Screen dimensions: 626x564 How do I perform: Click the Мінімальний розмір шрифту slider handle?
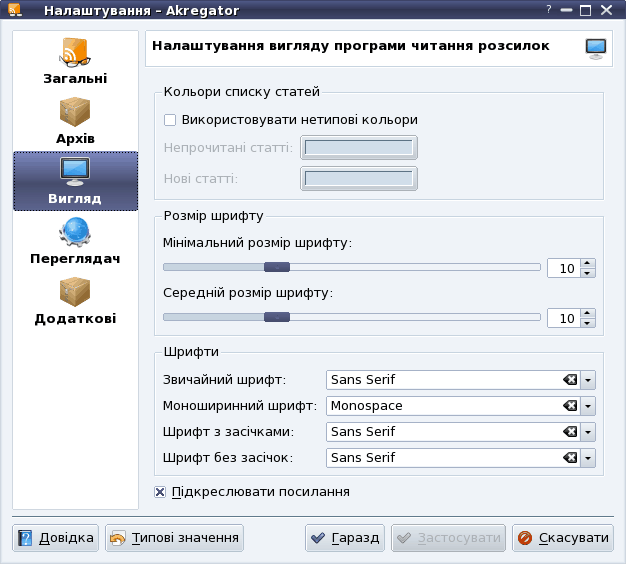click(x=277, y=267)
